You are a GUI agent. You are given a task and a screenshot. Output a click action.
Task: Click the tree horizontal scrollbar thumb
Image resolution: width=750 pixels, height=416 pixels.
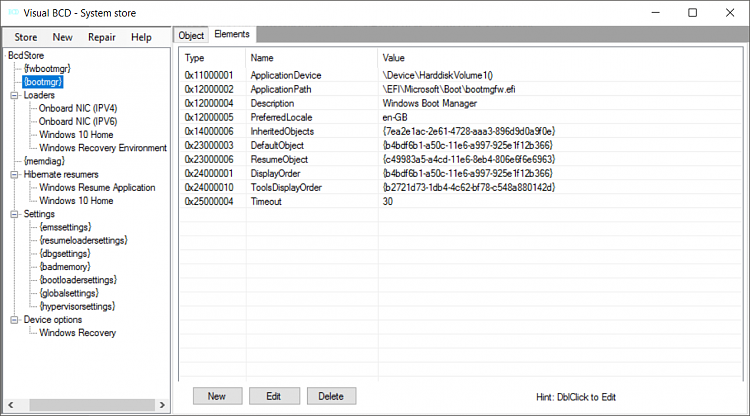click(x=92, y=405)
